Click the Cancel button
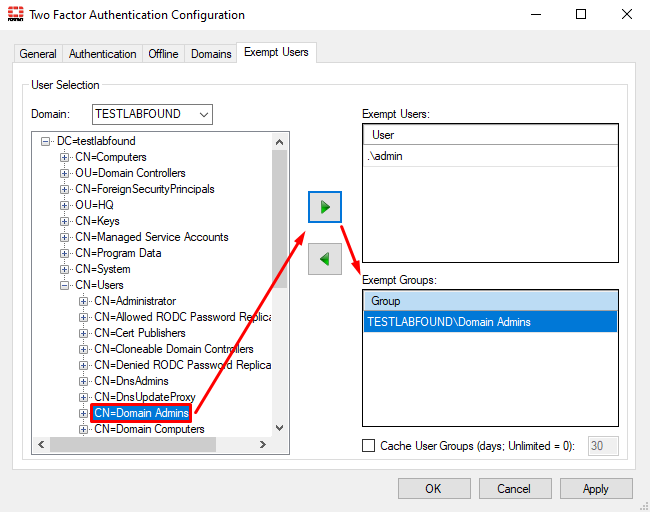The height and width of the screenshot is (512, 650). pyautogui.click(x=515, y=488)
